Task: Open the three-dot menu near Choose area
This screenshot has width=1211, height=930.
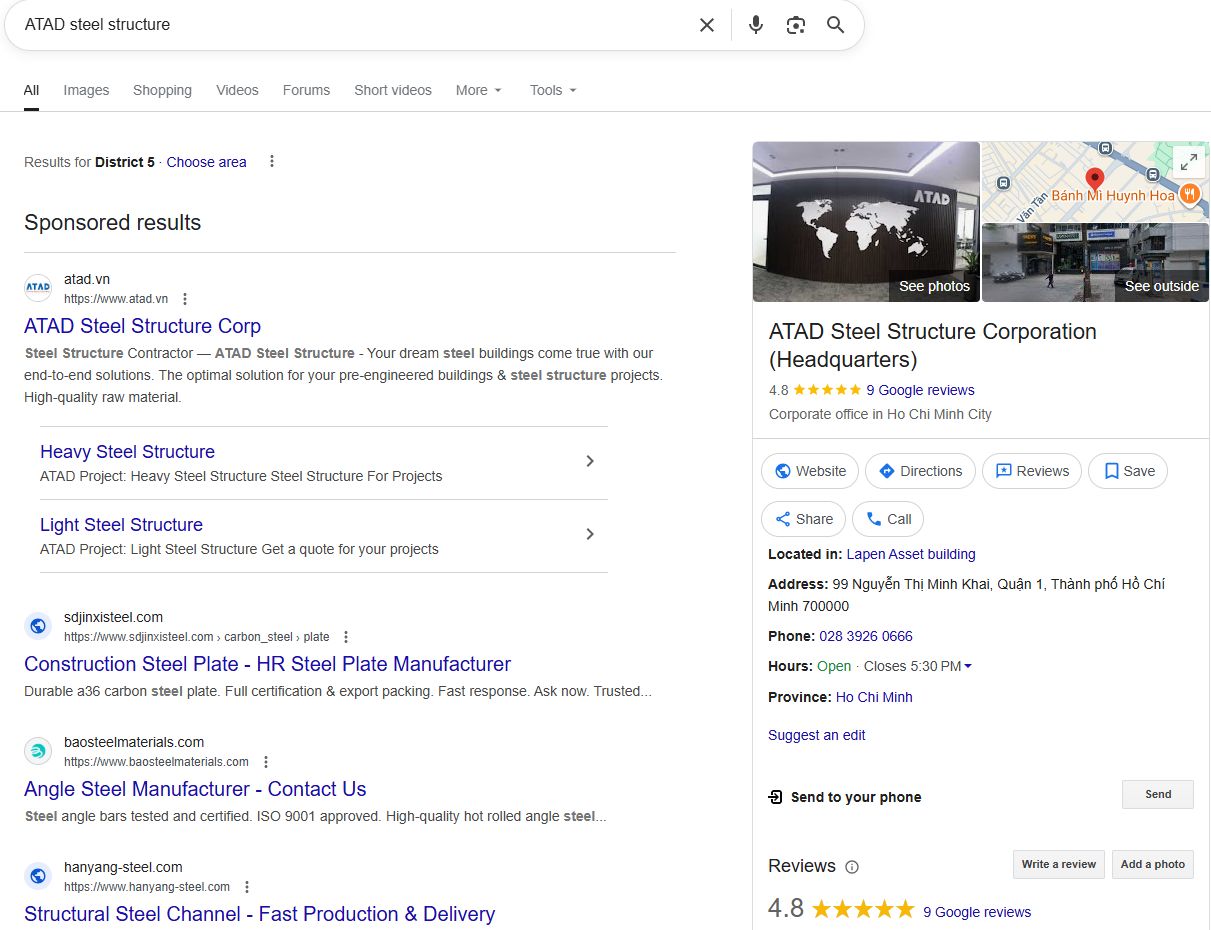Action: coord(271,161)
